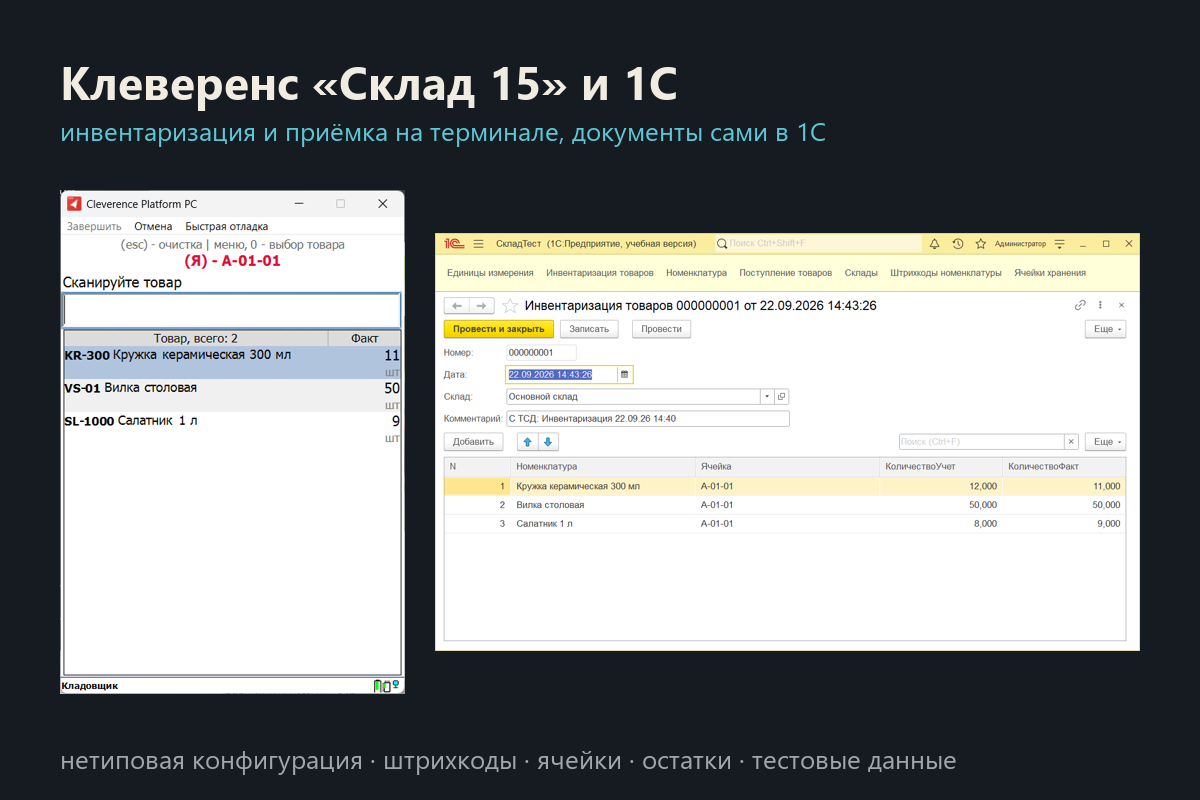Click the Ячейка column header

(x=786, y=466)
